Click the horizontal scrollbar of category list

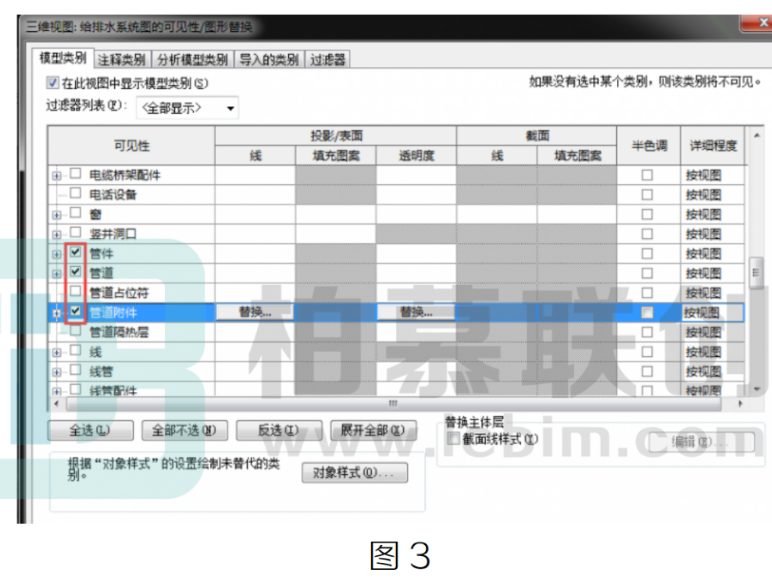coord(393,404)
